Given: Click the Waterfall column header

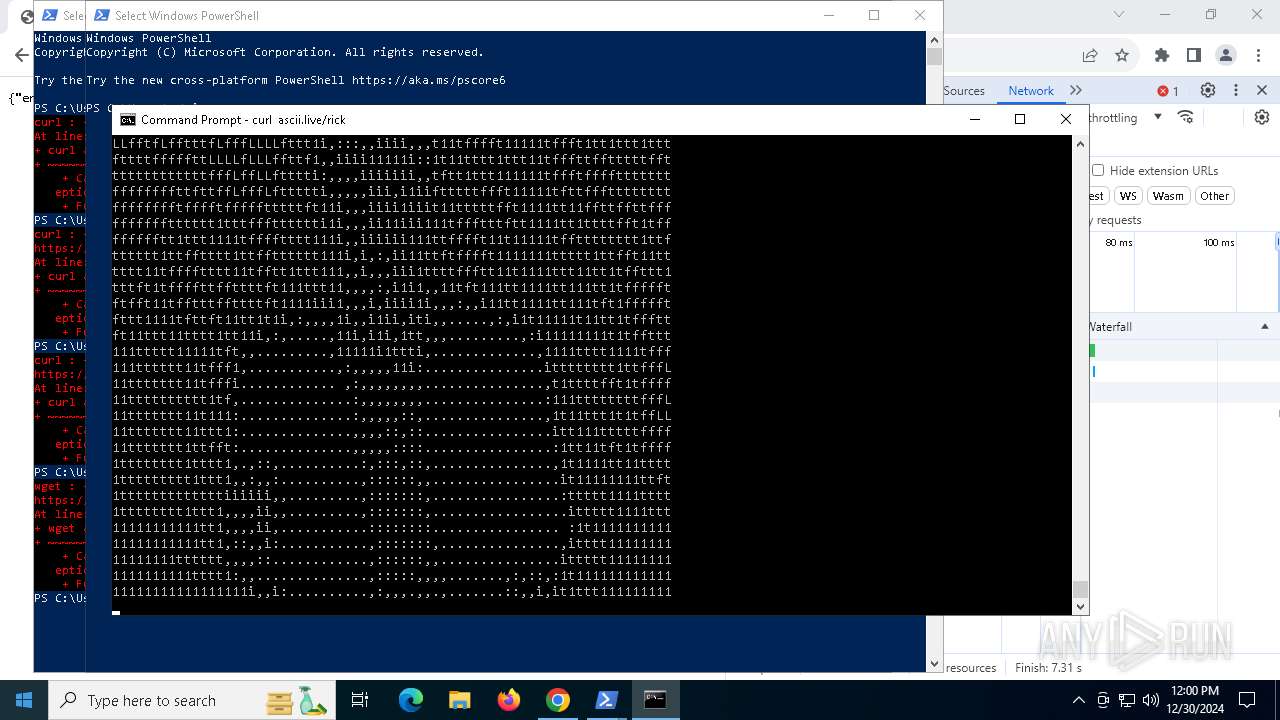Looking at the screenshot, I should tap(1183, 327).
